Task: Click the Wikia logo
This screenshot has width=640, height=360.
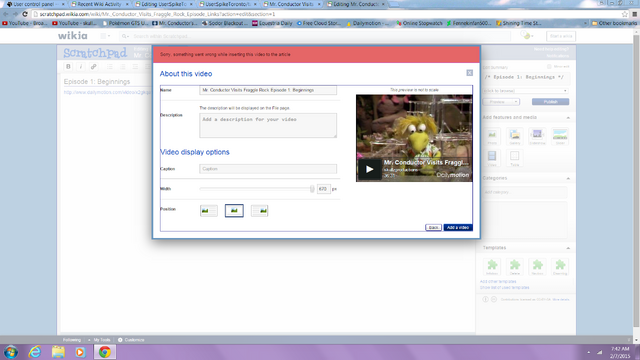Action: click(x=73, y=36)
